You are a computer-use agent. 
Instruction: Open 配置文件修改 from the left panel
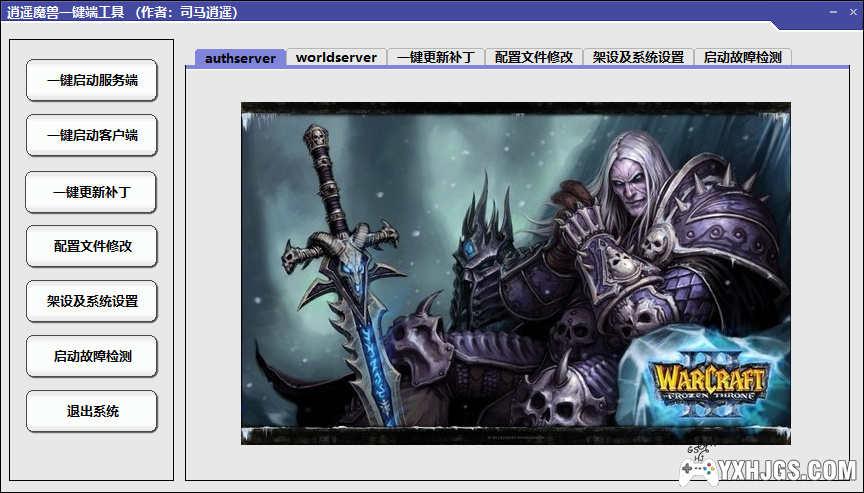[x=92, y=246]
